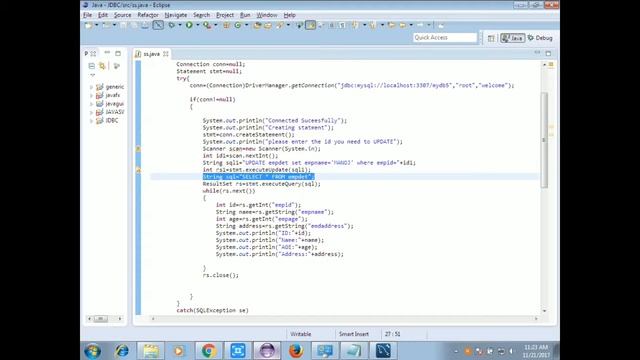The width and height of the screenshot is (640, 360).
Task: Click the New Java Package icon
Action: click(227, 25)
